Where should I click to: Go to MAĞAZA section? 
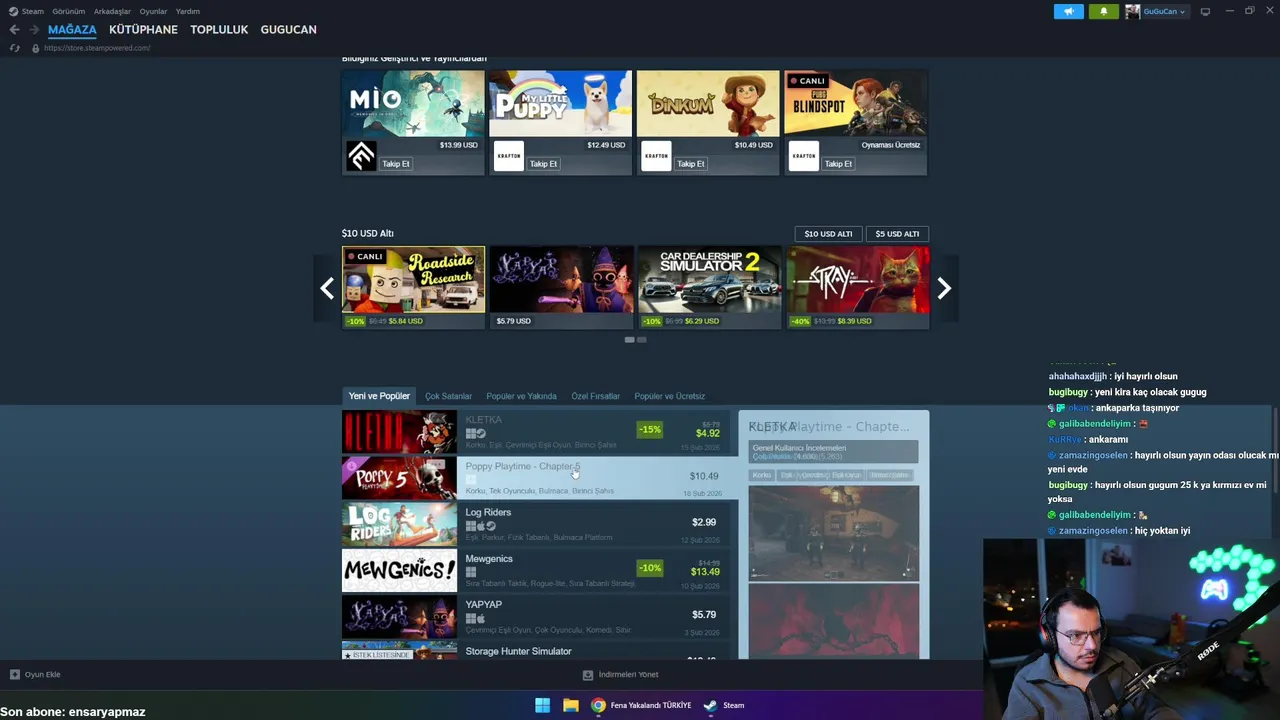[72, 30]
